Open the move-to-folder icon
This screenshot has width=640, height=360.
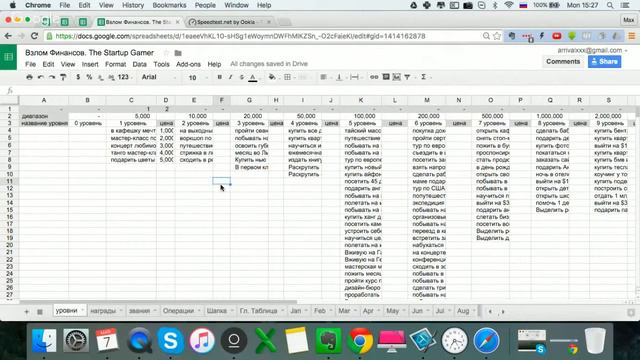tap(178, 53)
